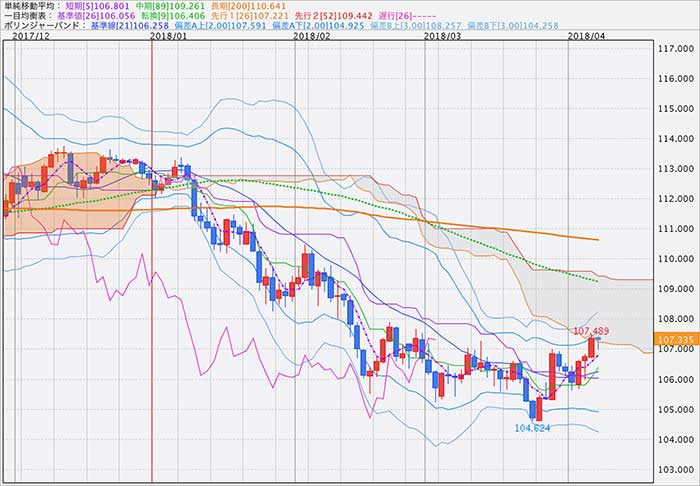
Task: Click the 103.000 price axis label
Action: 674,470
